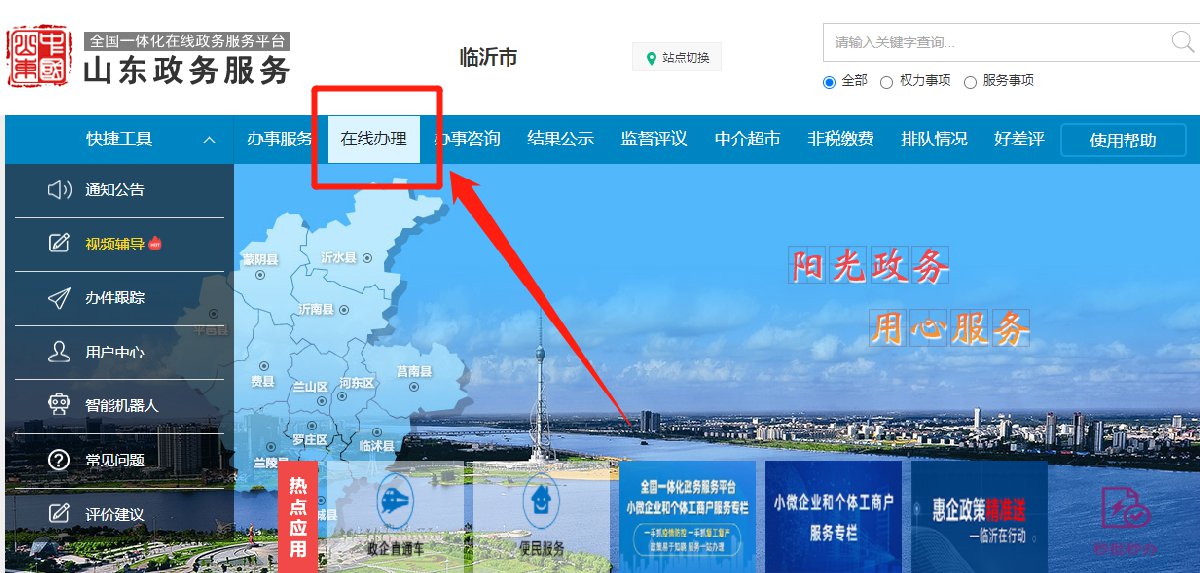Image resolution: width=1200 pixels, height=573 pixels.
Task: Click the 视频辅导 edit icon
Action: tap(60, 243)
